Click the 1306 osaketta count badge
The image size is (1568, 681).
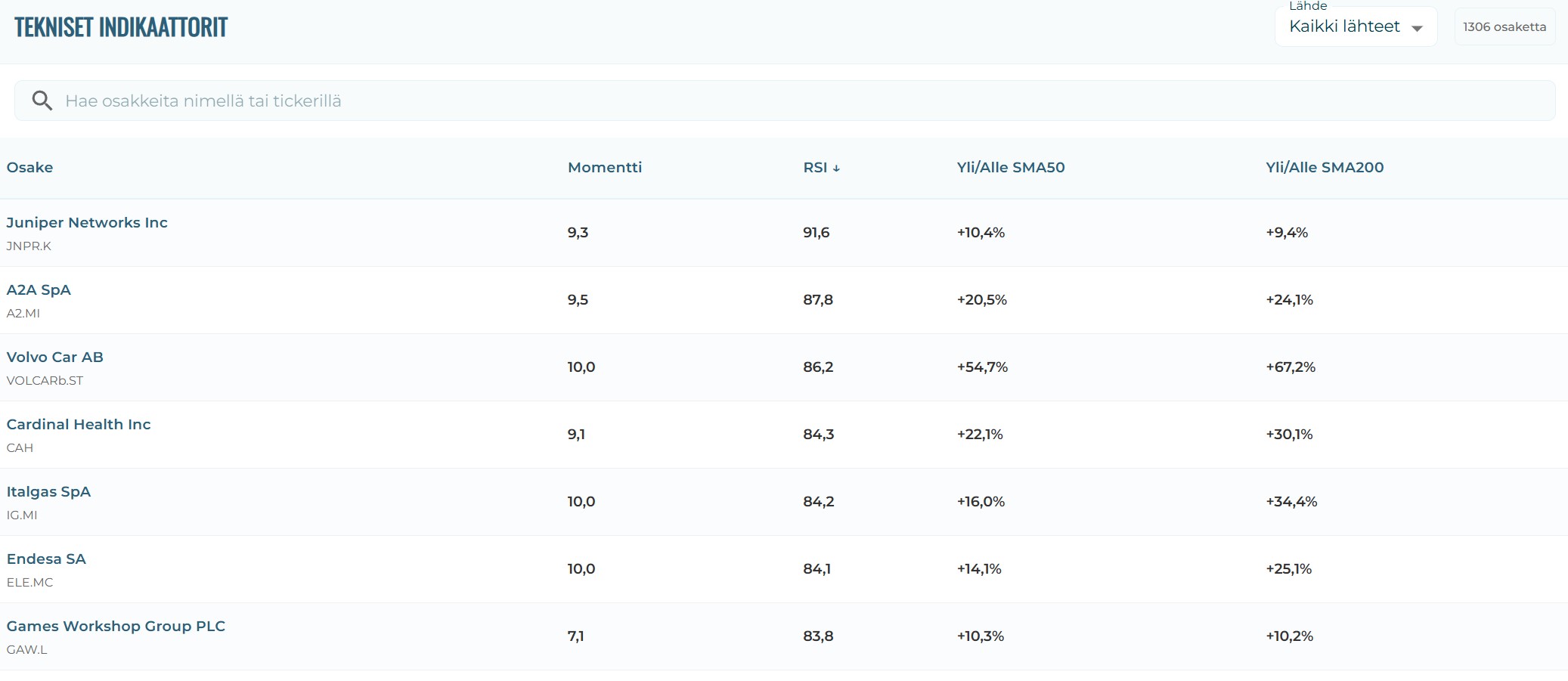(1504, 27)
